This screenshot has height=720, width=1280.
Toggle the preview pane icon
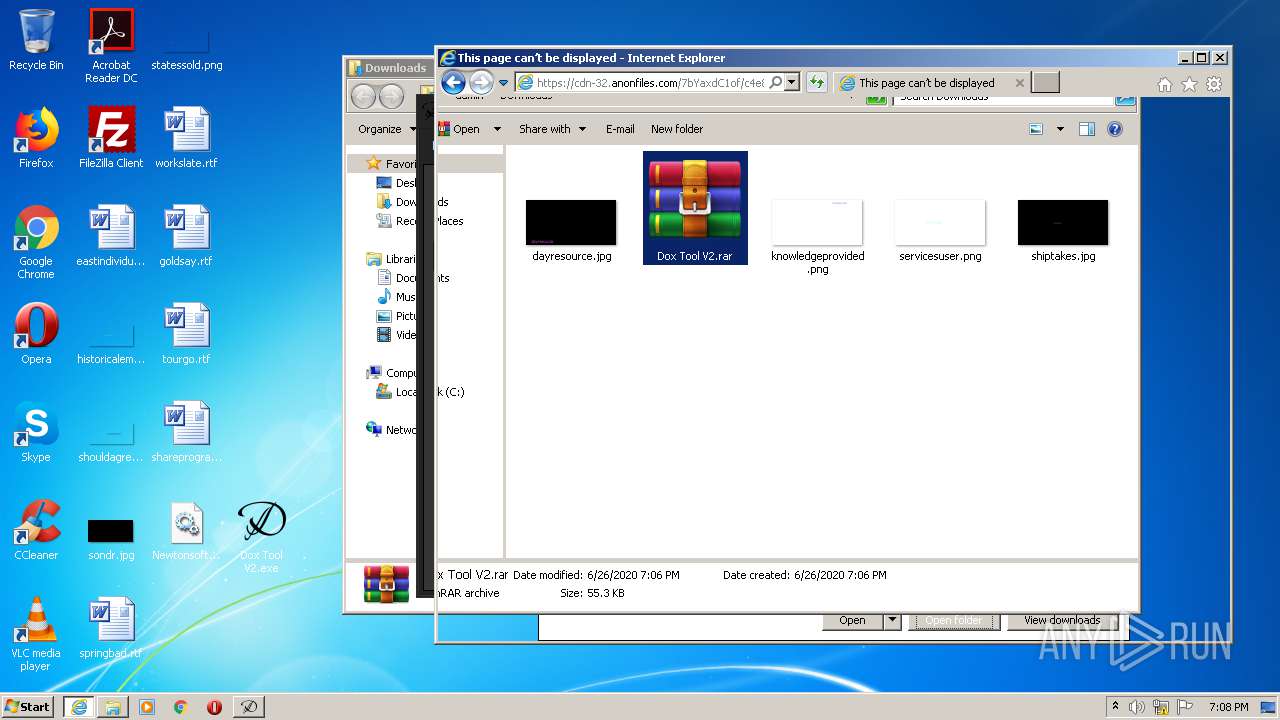pyautogui.click(x=1087, y=129)
